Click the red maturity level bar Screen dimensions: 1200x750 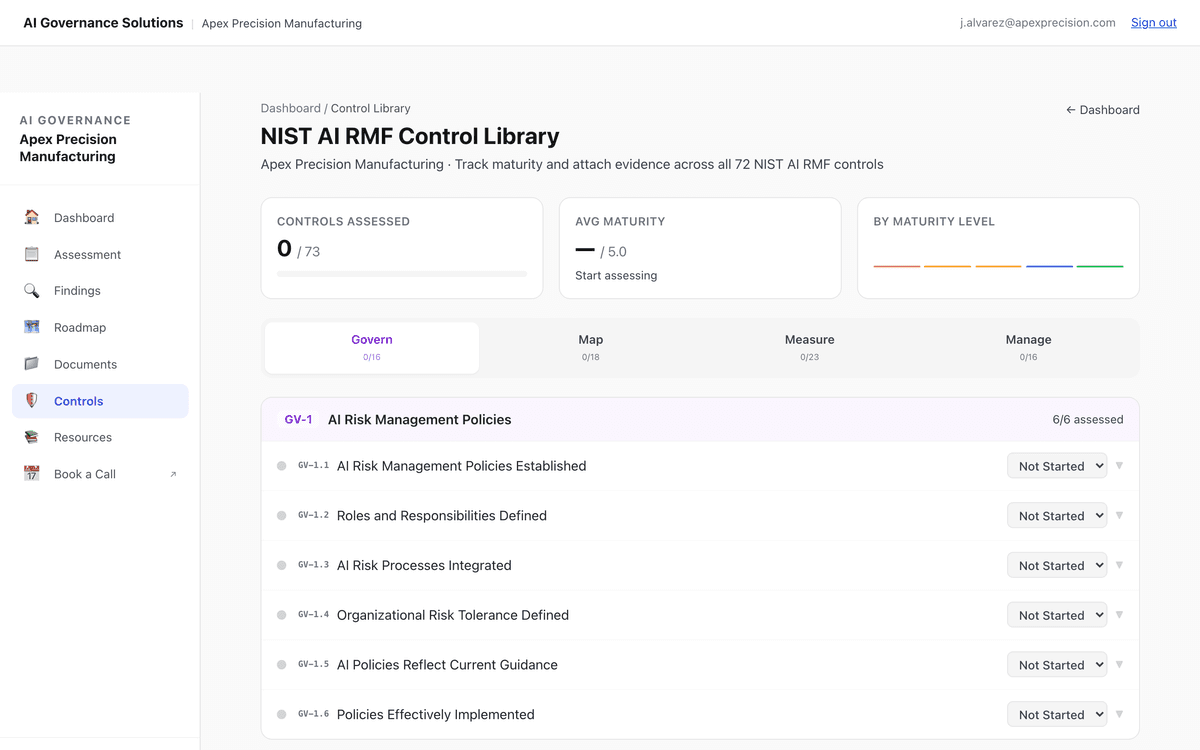pyautogui.click(x=897, y=266)
